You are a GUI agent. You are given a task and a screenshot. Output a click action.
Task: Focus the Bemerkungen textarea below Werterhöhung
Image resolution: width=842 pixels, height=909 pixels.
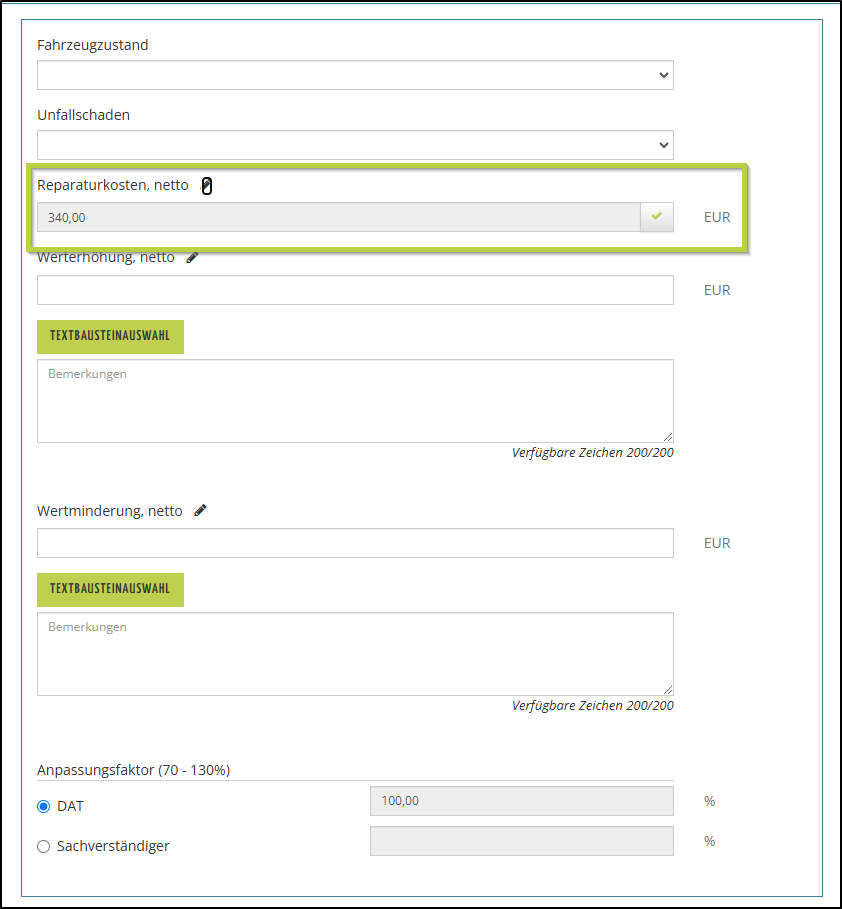[x=355, y=401]
